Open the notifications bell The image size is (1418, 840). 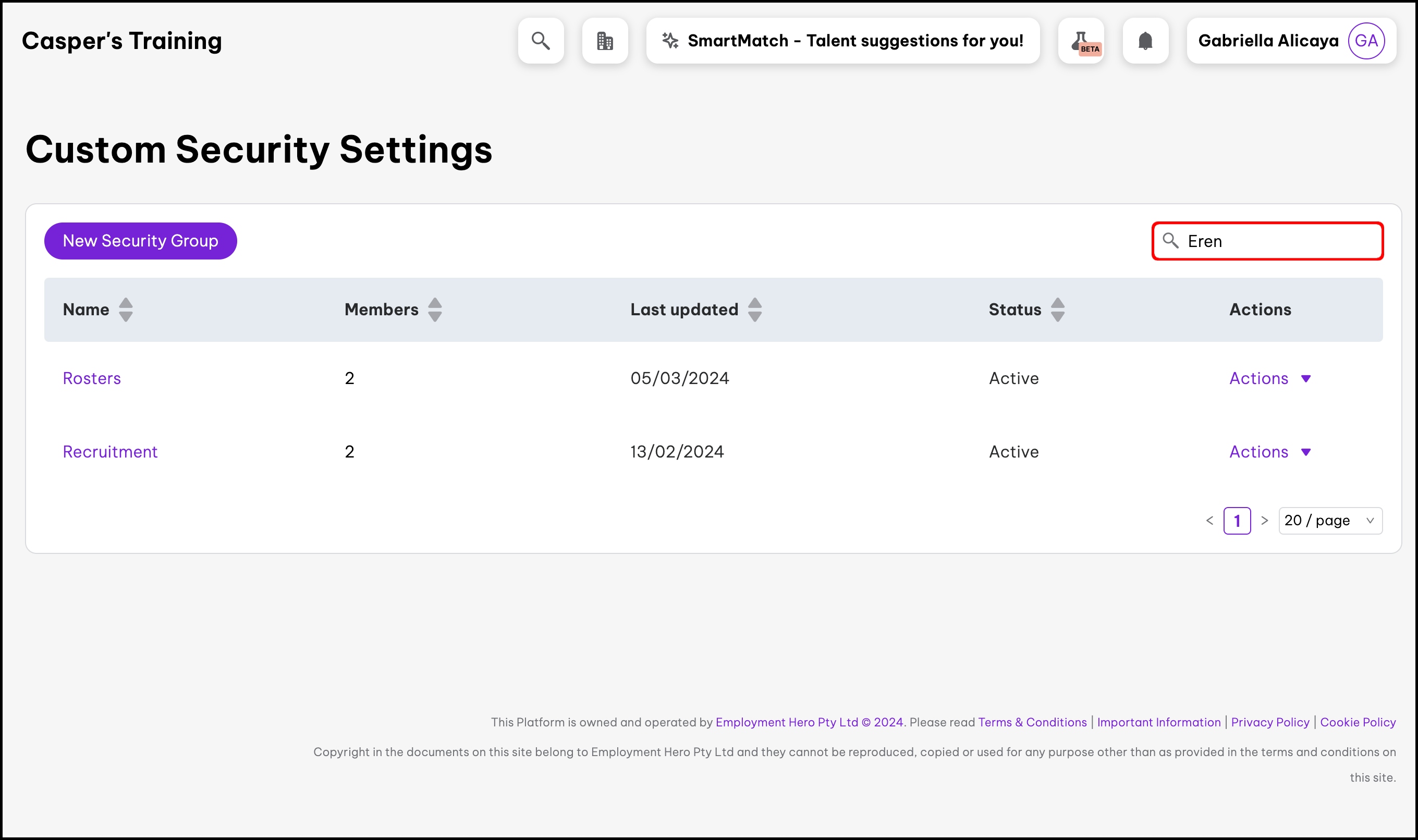click(1145, 41)
